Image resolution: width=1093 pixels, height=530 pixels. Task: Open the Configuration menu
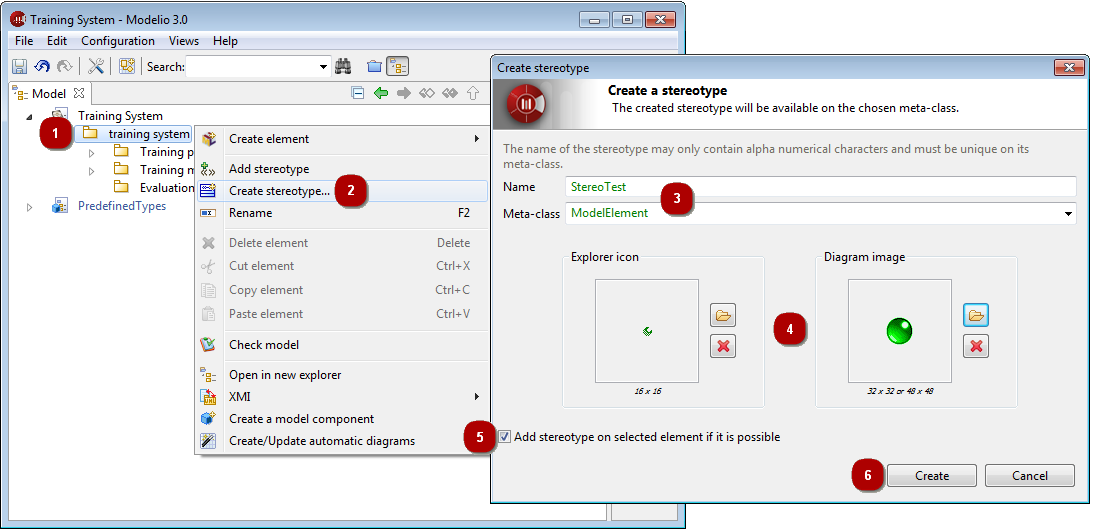click(118, 40)
